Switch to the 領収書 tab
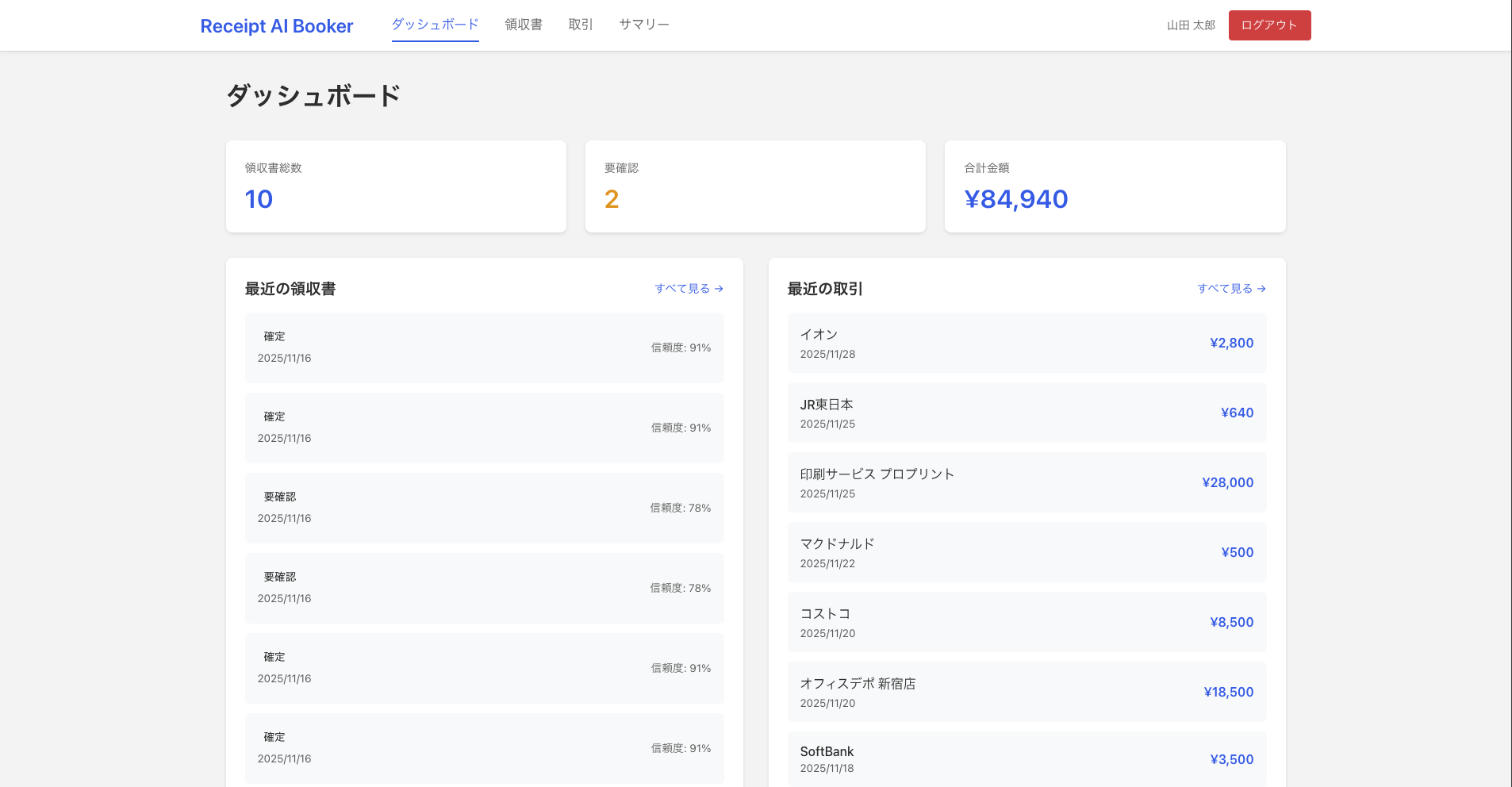This screenshot has width=1512, height=787. point(522,24)
